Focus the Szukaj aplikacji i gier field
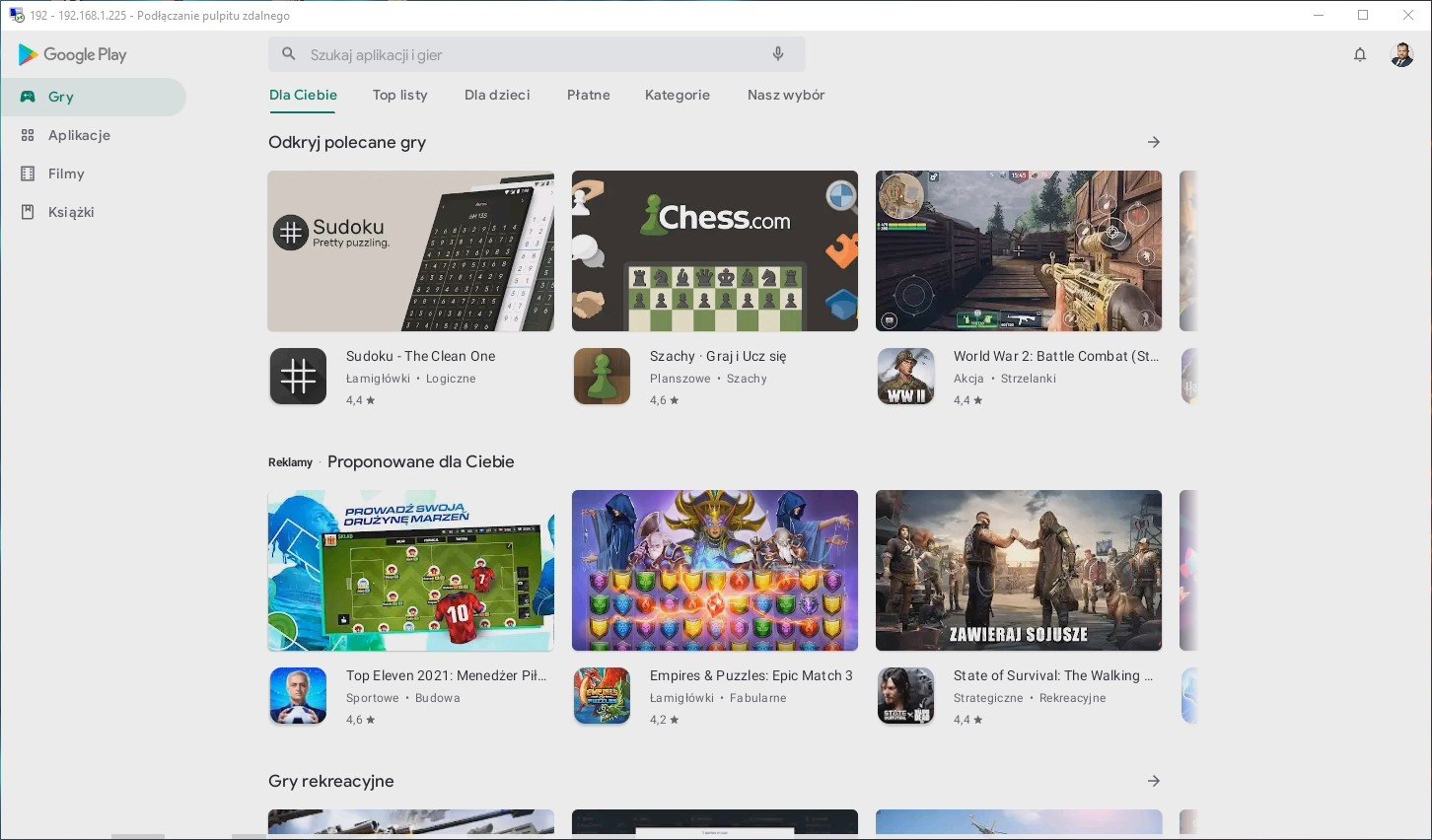1432x840 pixels. [x=537, y=54]
